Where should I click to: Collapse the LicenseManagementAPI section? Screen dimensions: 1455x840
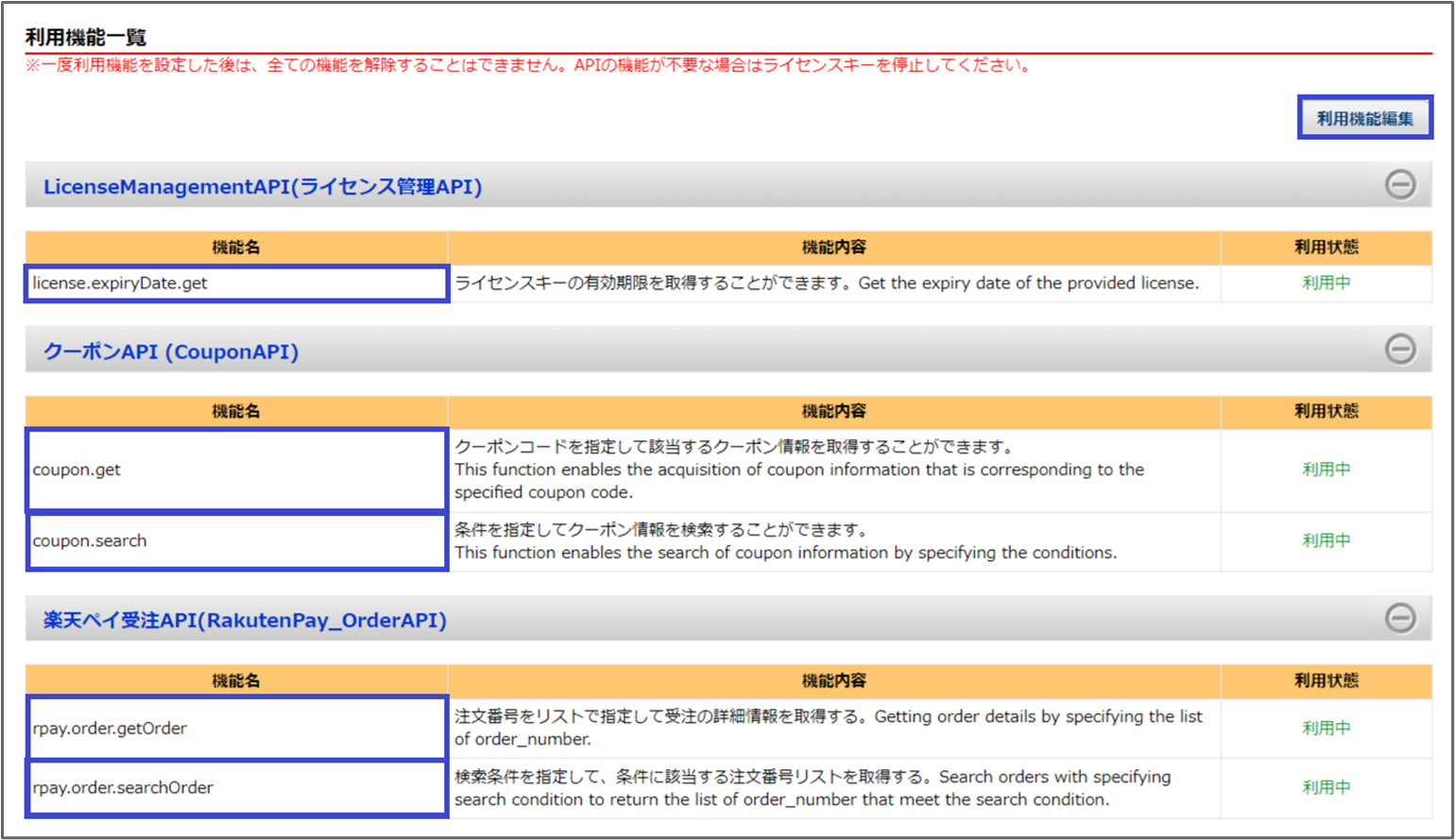1400,184
